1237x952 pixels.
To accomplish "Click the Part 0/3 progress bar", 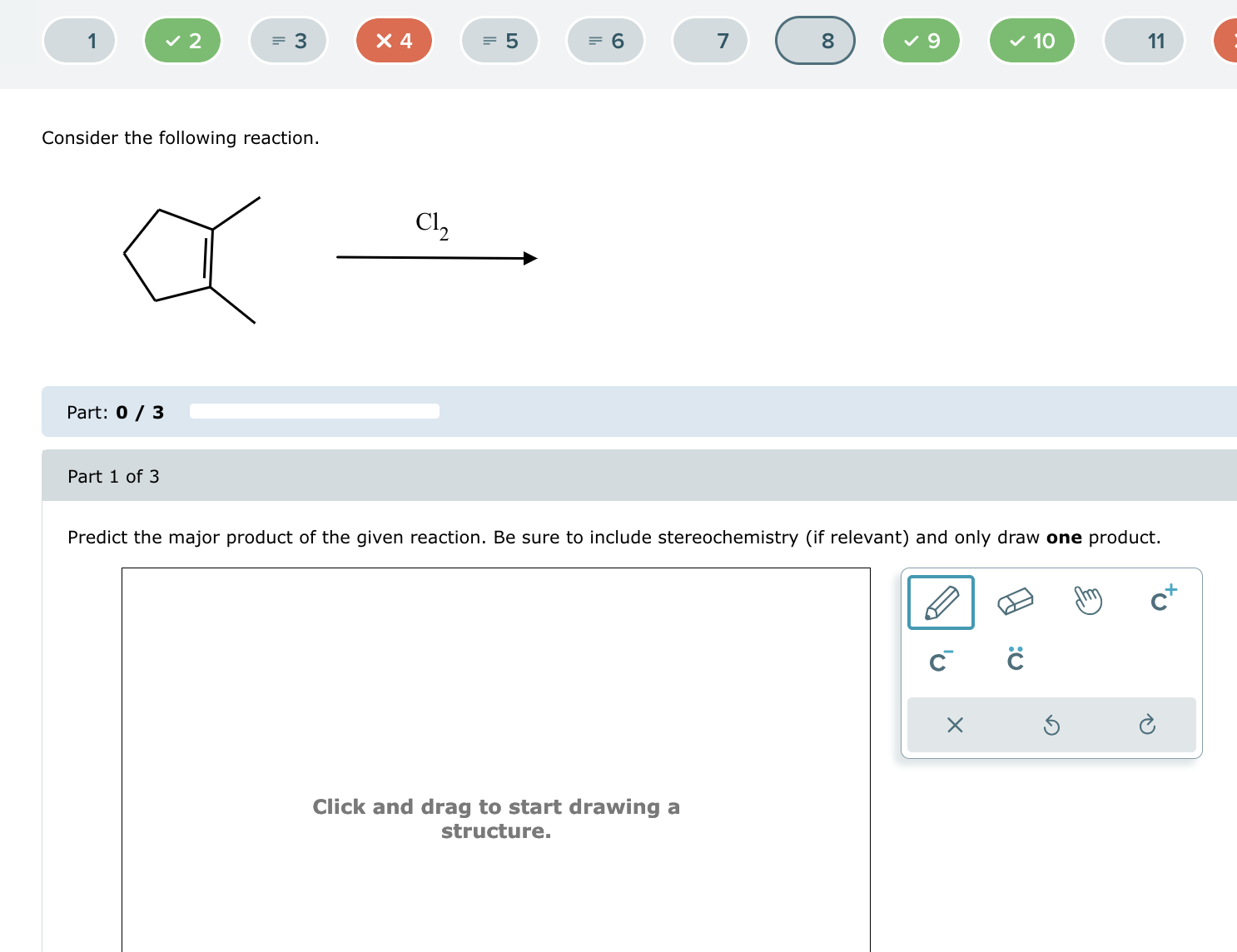I will point(315,410).
